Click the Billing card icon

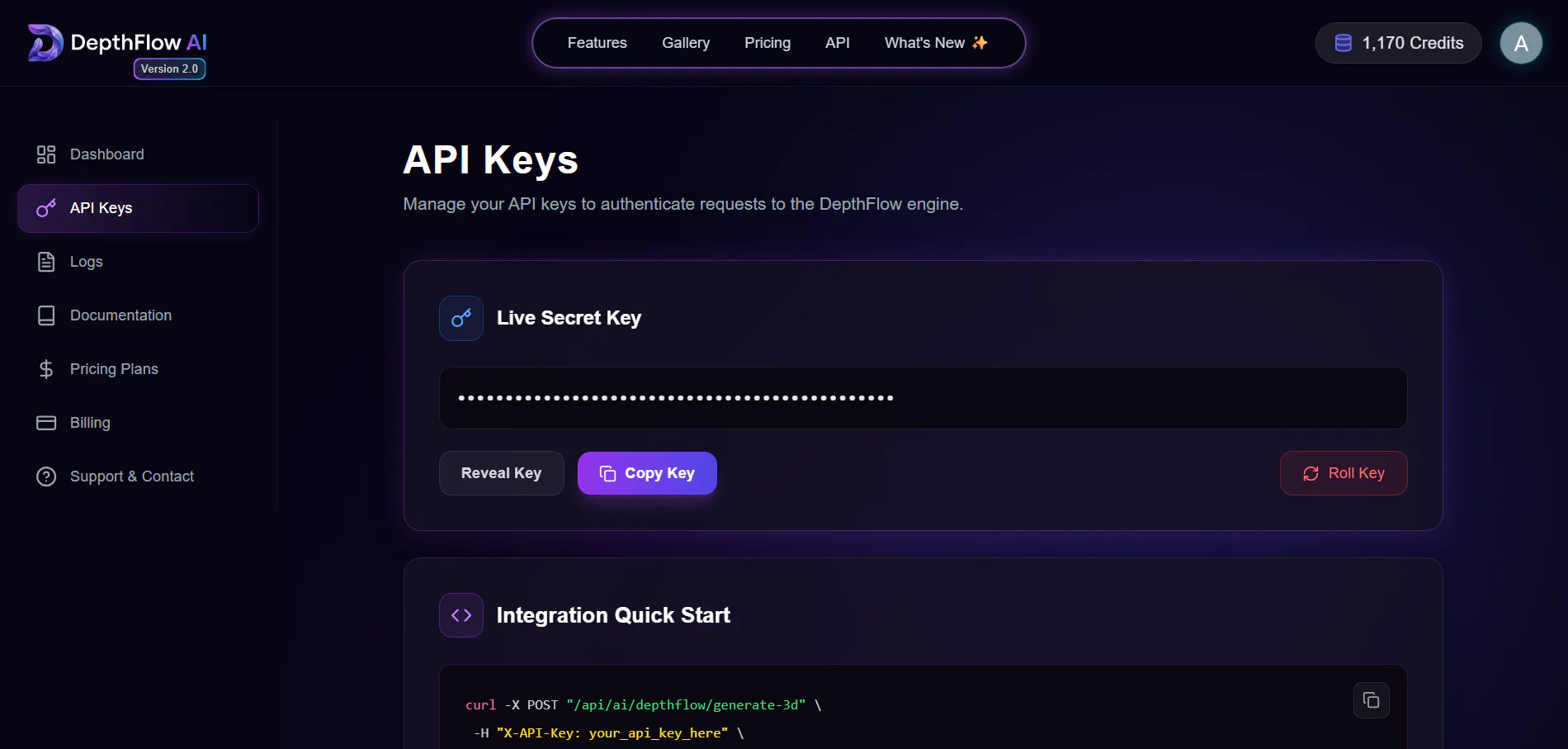46,423
